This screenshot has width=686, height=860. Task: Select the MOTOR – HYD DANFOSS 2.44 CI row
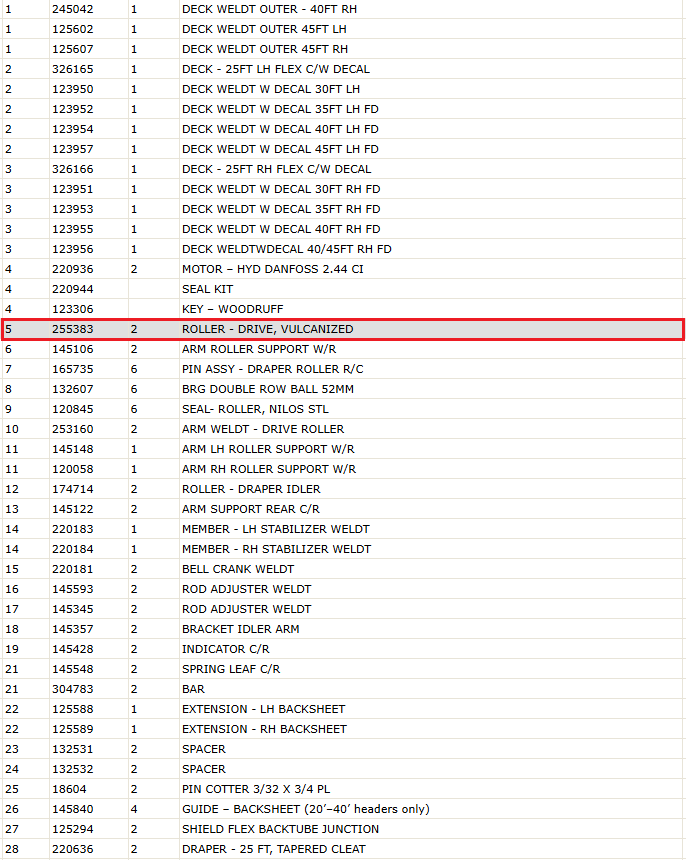pyautogui.click(x=343, y=269)
